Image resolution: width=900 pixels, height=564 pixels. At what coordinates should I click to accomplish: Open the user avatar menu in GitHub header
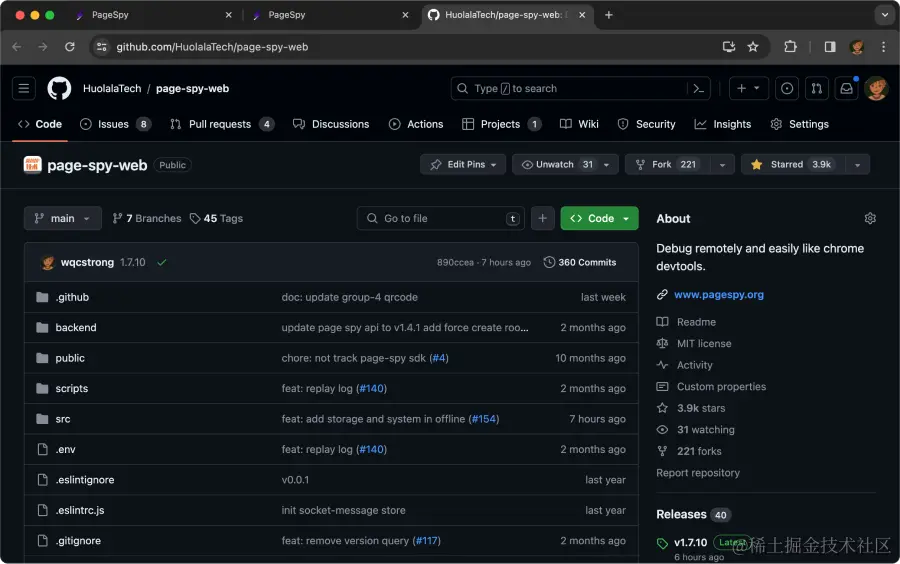[x=876, y=88]
